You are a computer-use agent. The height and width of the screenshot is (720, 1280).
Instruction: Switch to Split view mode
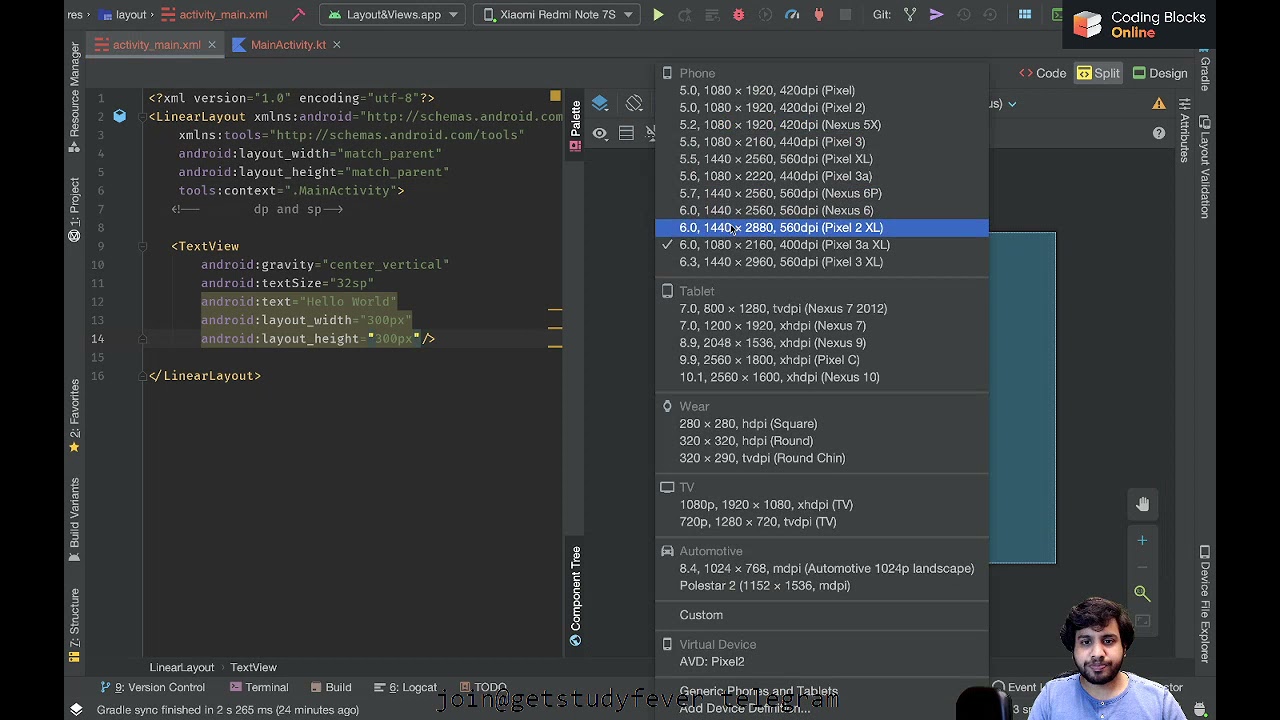coord(1098,73)
